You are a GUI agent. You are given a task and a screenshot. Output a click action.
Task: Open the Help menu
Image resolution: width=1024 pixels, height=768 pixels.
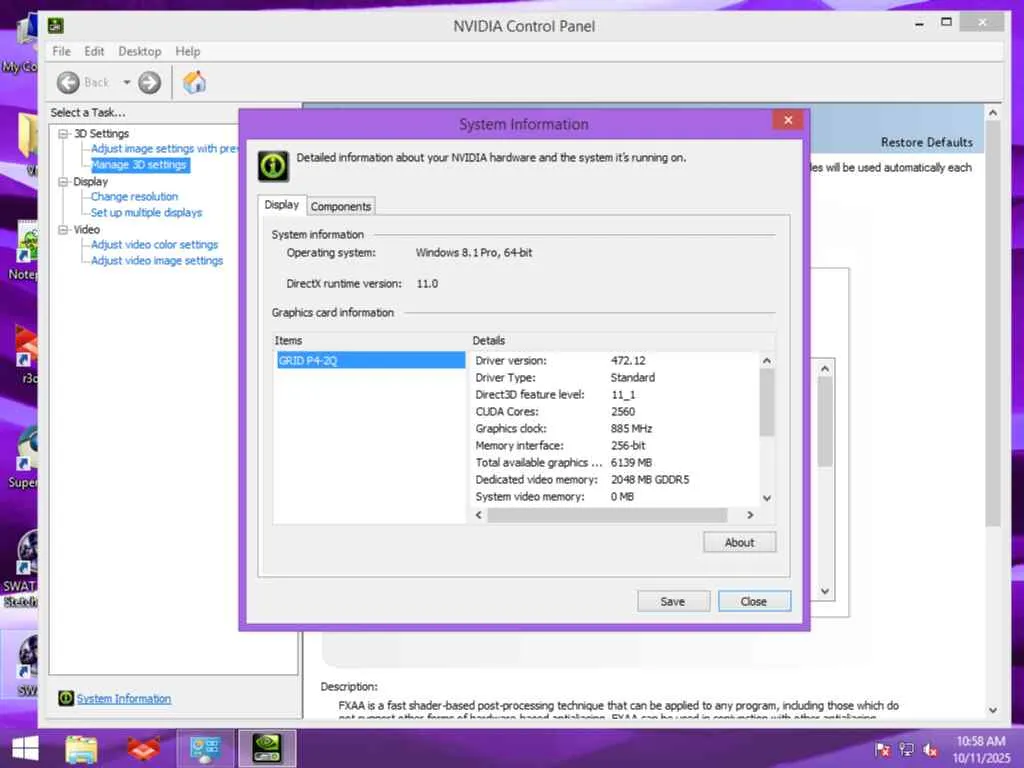[x=187, y=51]
